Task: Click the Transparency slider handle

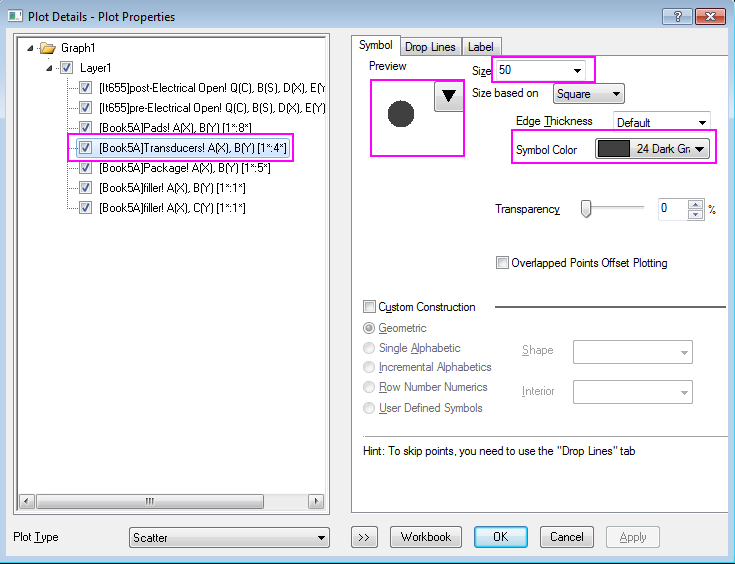Action: point(587,209)
